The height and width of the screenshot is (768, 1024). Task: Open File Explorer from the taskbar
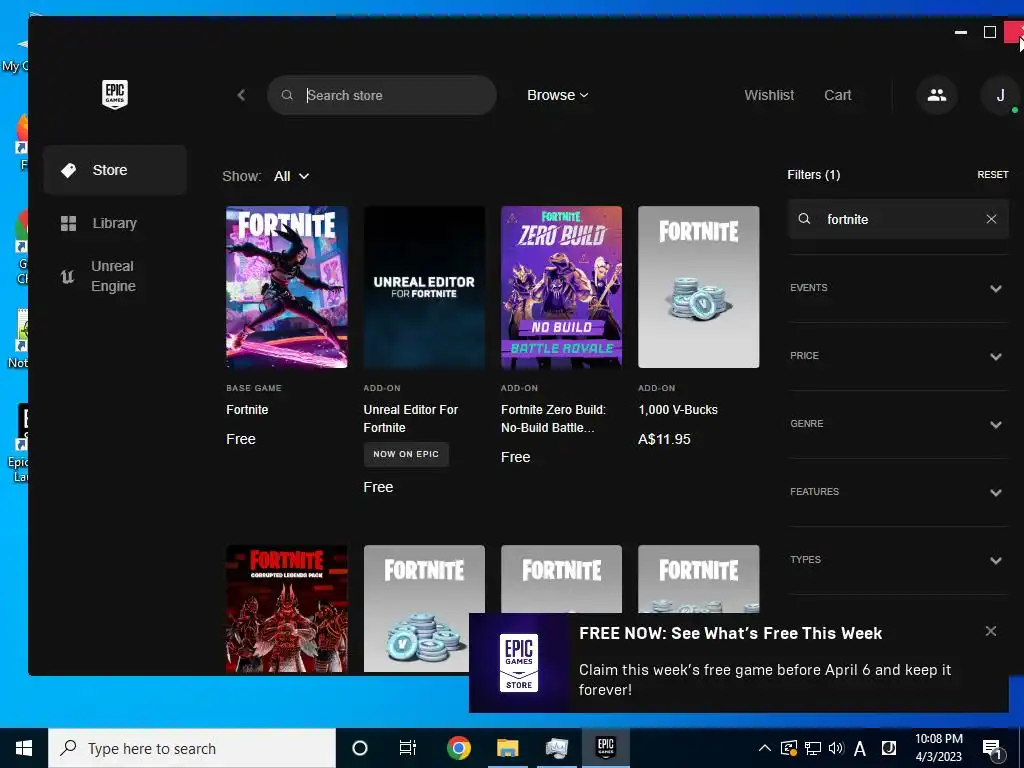coord(507,748)
